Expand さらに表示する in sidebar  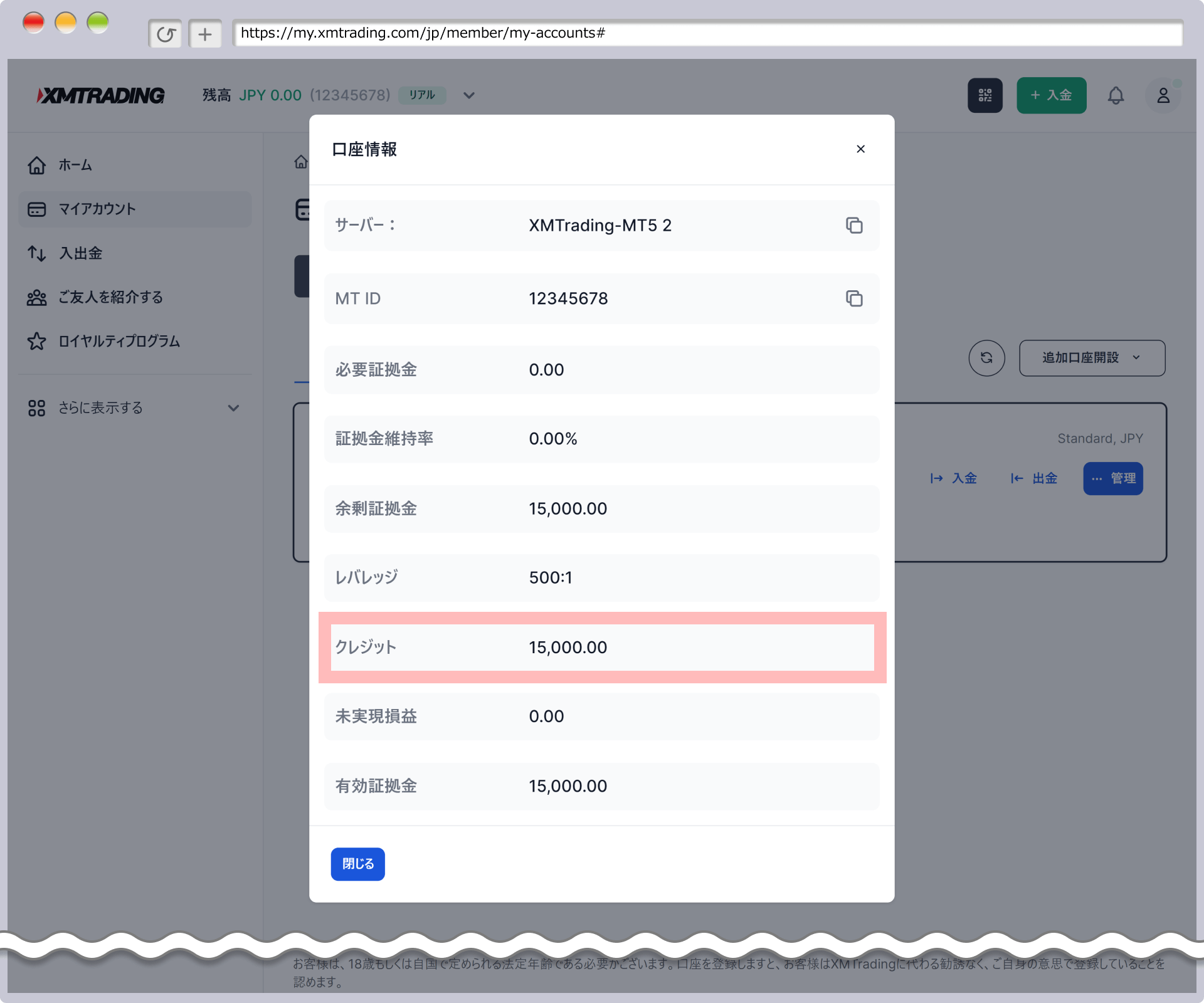tap(135, 408)
